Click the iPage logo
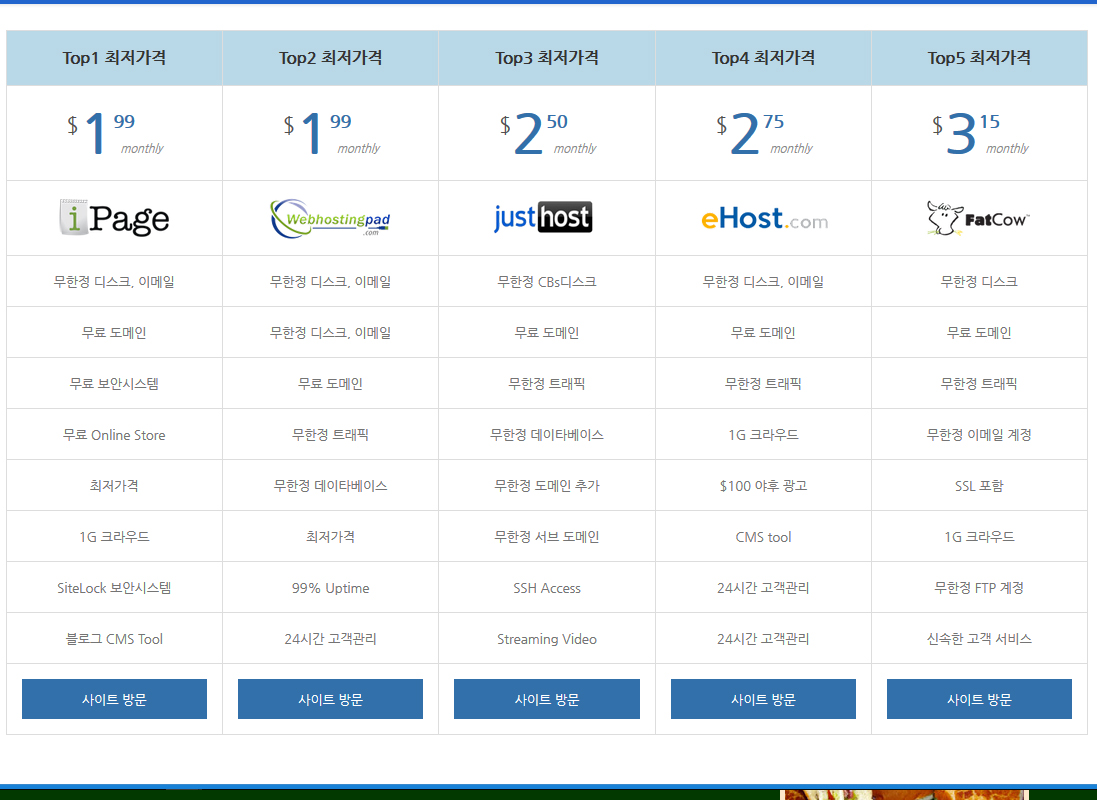 [x=114, y=218]
